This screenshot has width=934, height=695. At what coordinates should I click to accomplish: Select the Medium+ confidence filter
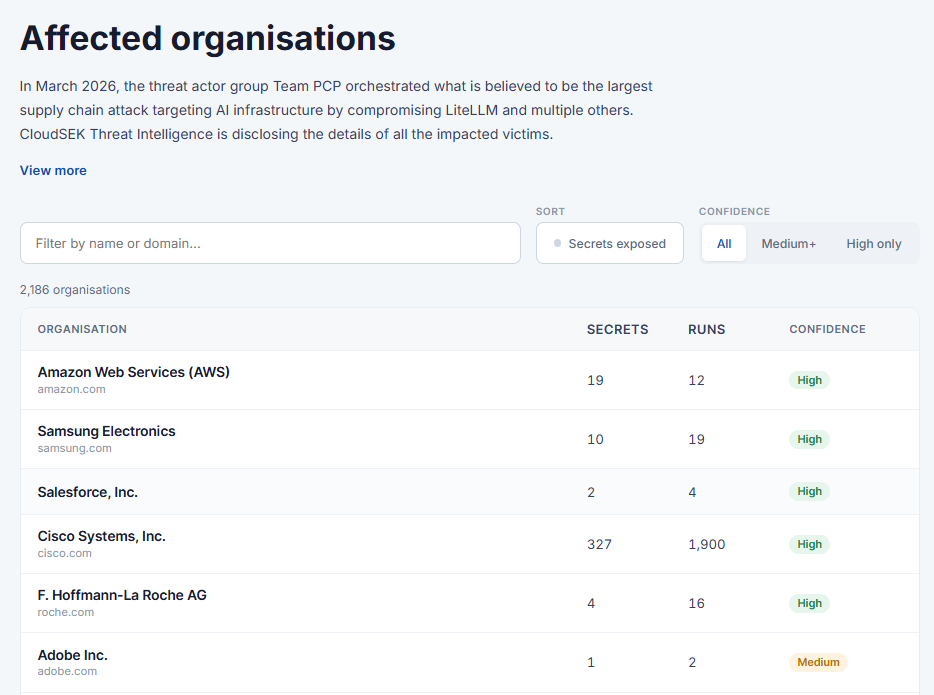789,244
